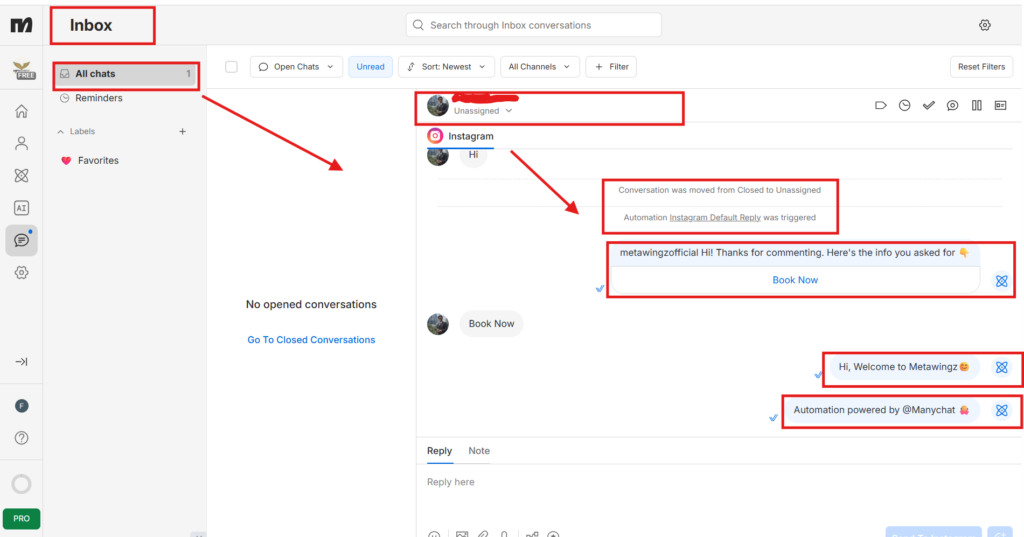Toggle the Unread filter

point(370,67)
